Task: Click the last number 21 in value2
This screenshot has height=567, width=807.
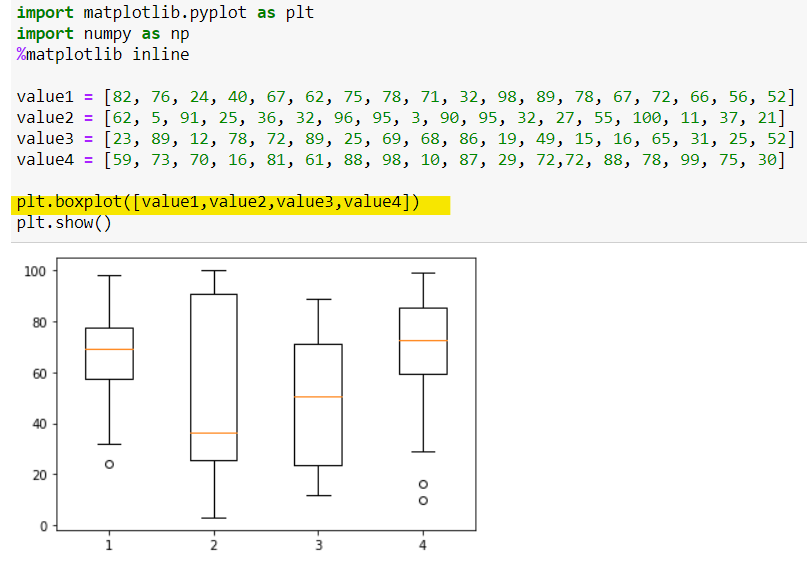Action: coord(767,118)
